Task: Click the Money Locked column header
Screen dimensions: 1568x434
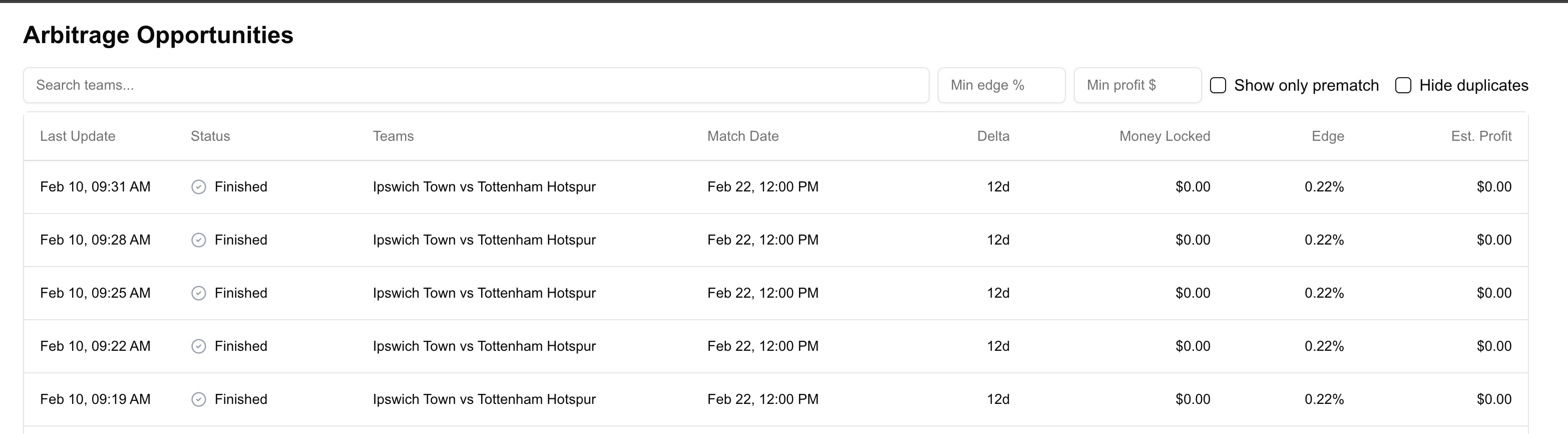Action: 1164,136
